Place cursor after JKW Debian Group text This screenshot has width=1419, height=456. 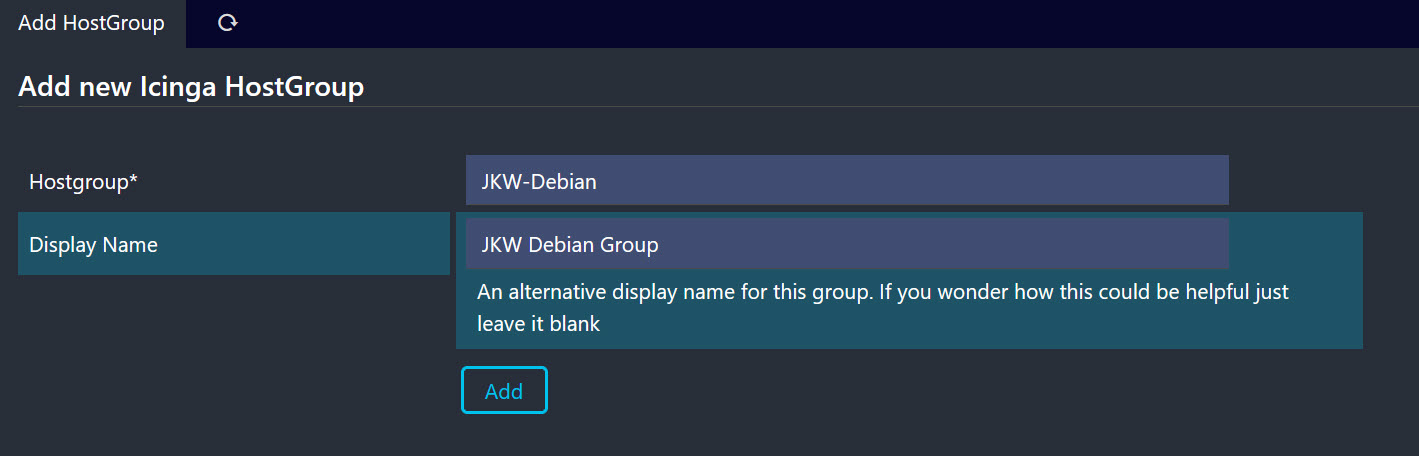[x=662, y=245]
